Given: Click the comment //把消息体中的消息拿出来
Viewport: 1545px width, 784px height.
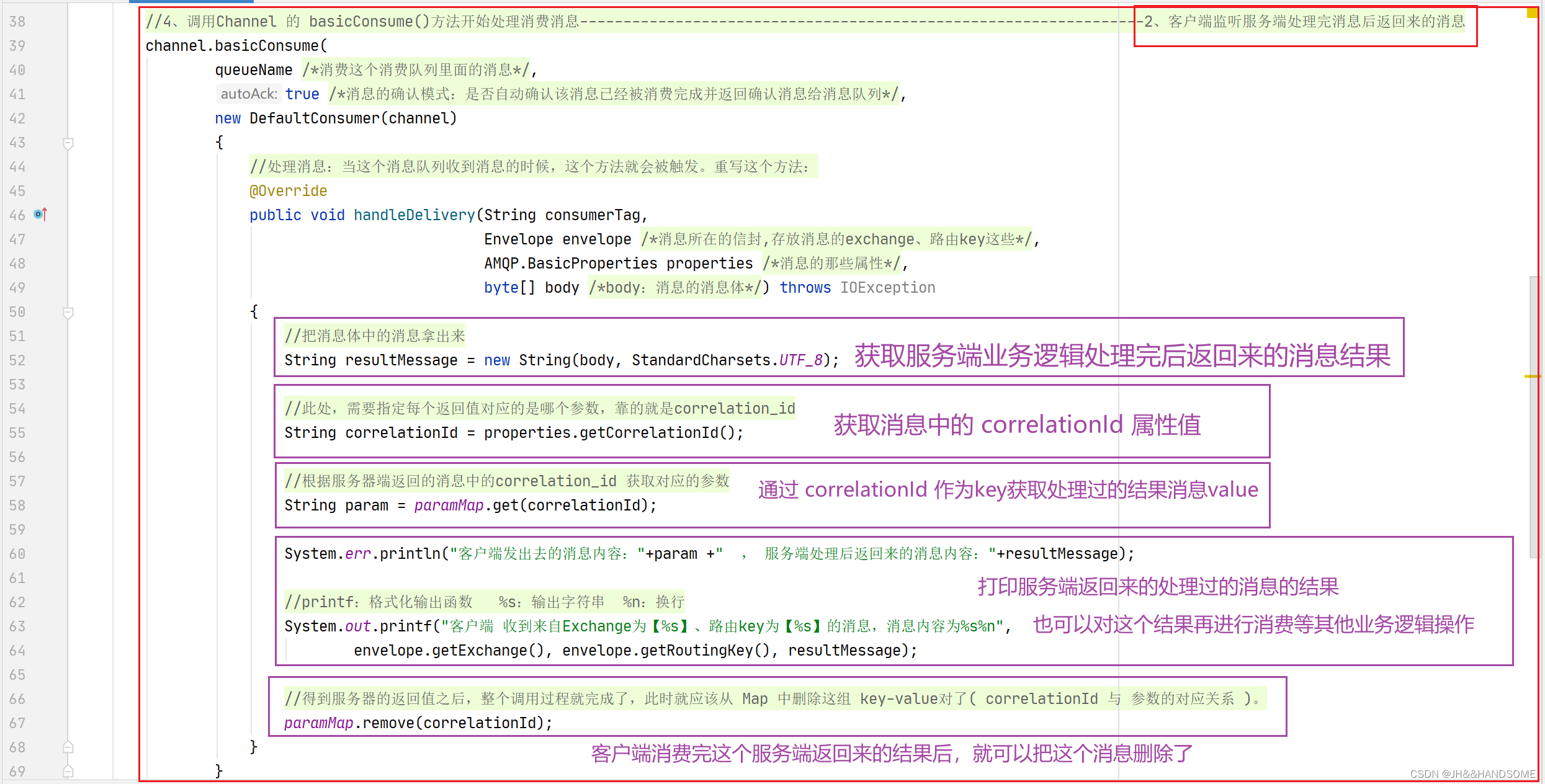Looking at the screenshot, I should coord(375,336).
